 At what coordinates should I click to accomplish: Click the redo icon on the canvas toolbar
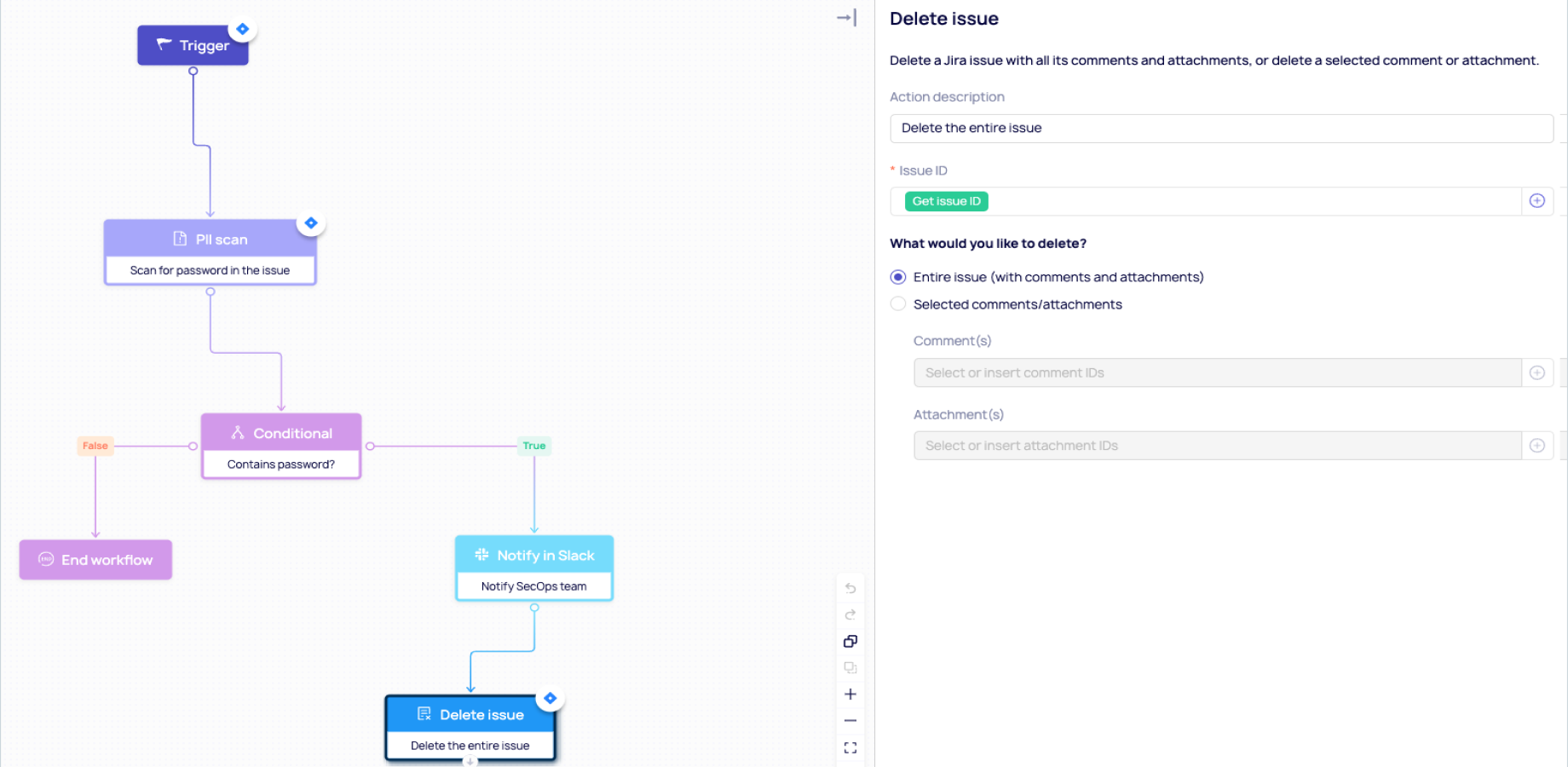(x=850, y=614)
